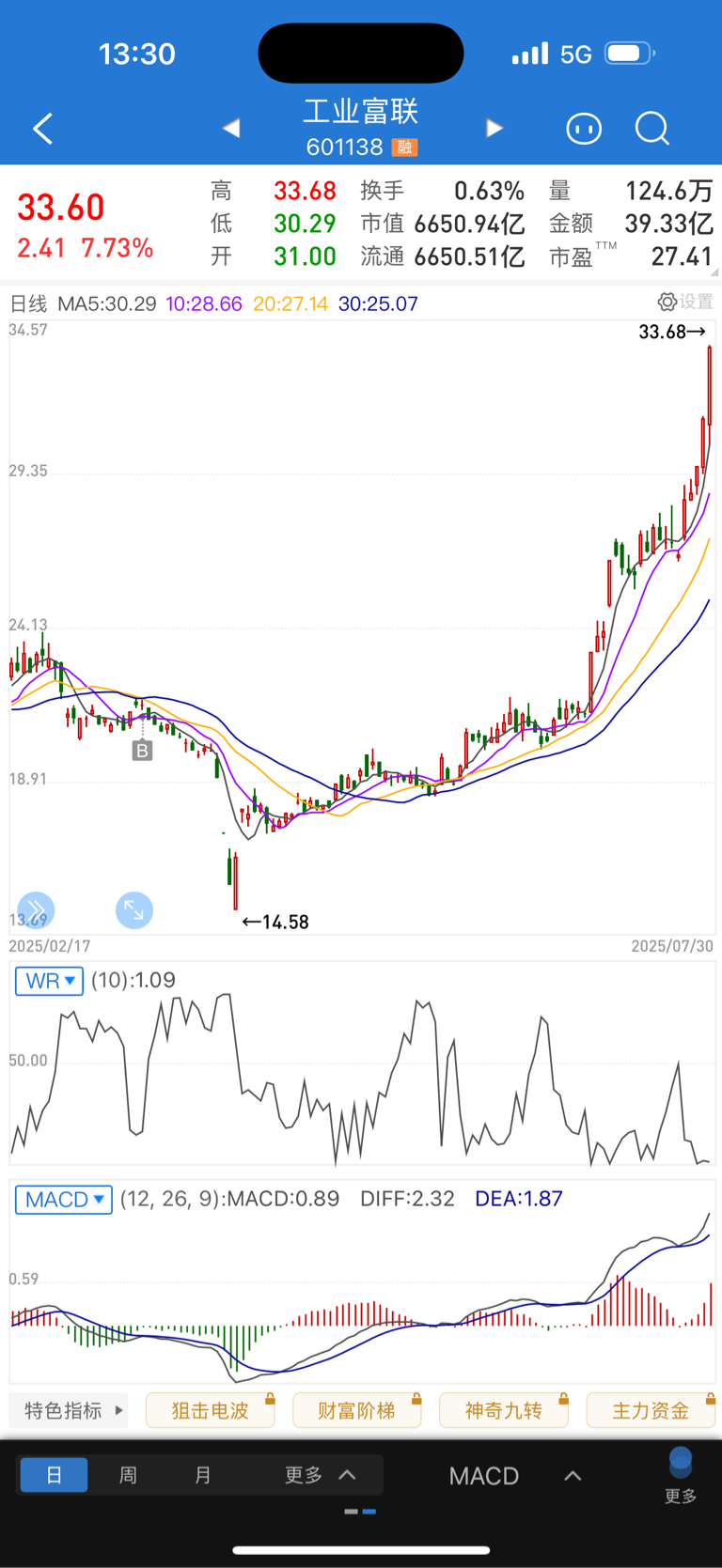The image size is (722, 1568).
Task: Tap DEA:1.87 value
Action: [x=519, y=1199]
